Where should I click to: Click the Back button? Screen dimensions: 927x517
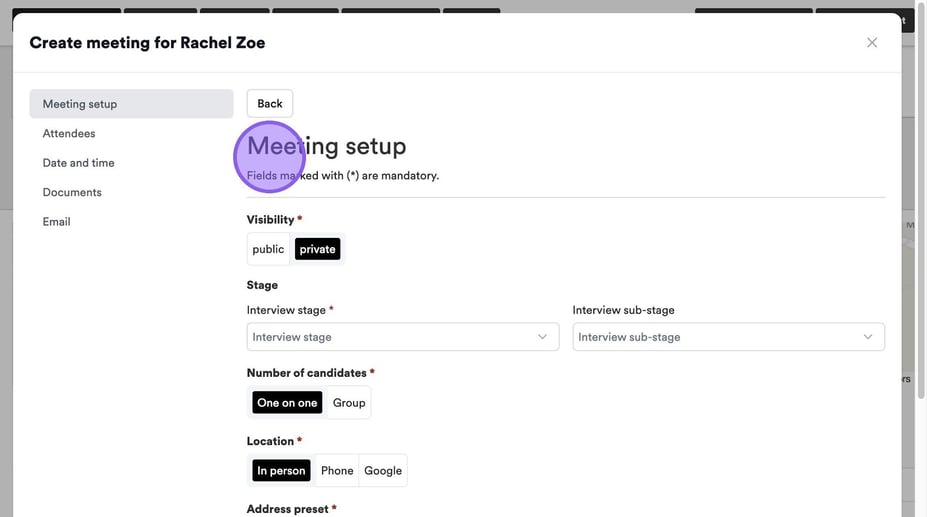point(270,104)
